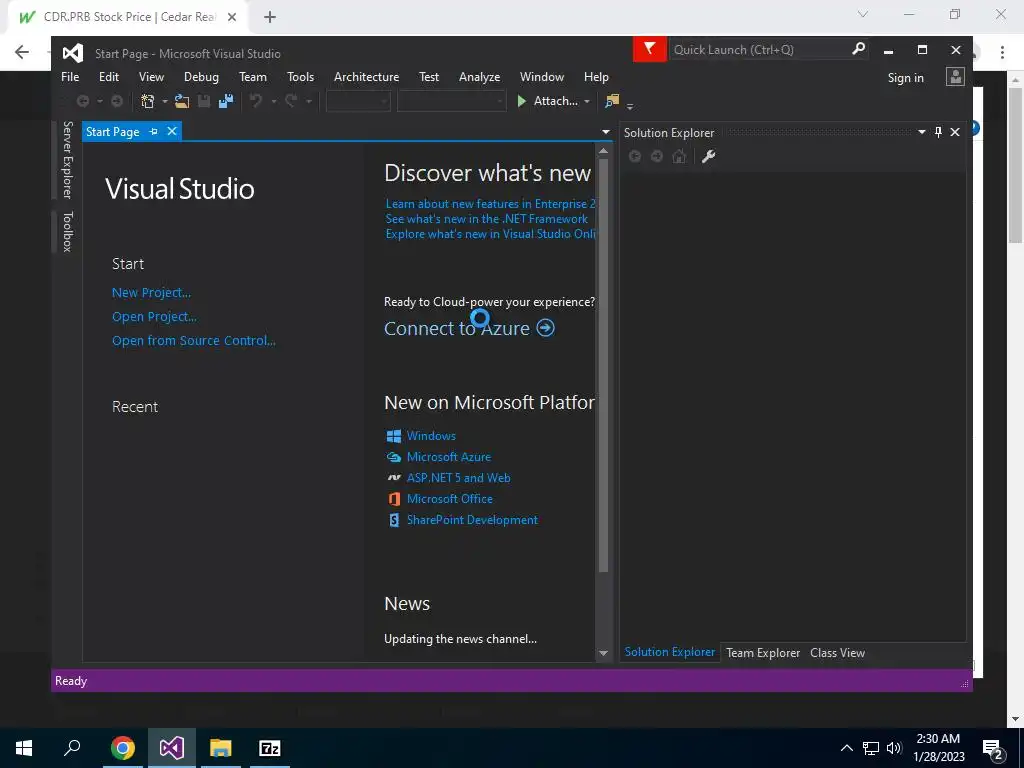This screenshot has width=1024, height=768.
Task: Click the Solution Explorer Back icon
Action: pos(635,156)
